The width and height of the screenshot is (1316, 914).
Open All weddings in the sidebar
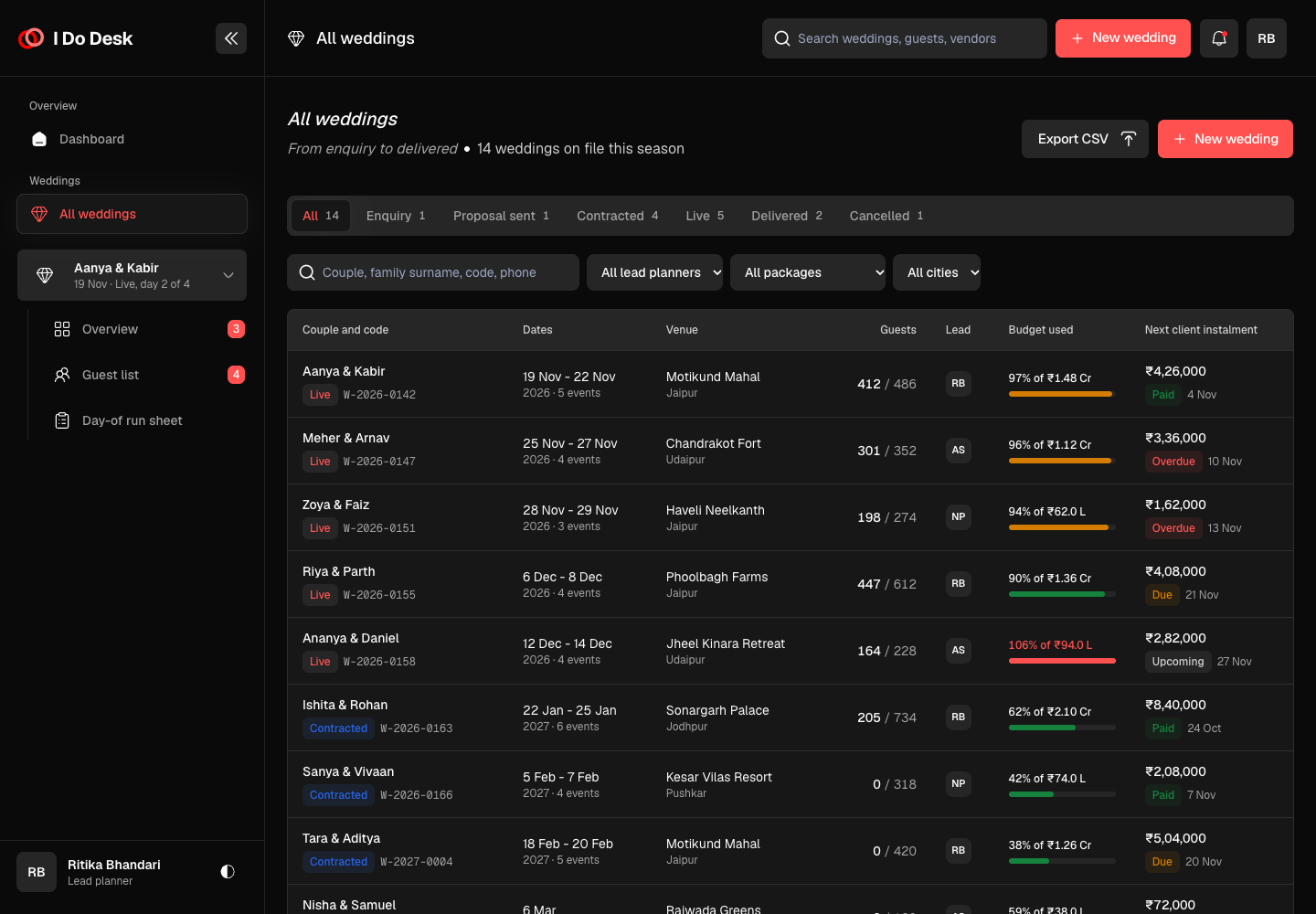(x=132, y=214)
